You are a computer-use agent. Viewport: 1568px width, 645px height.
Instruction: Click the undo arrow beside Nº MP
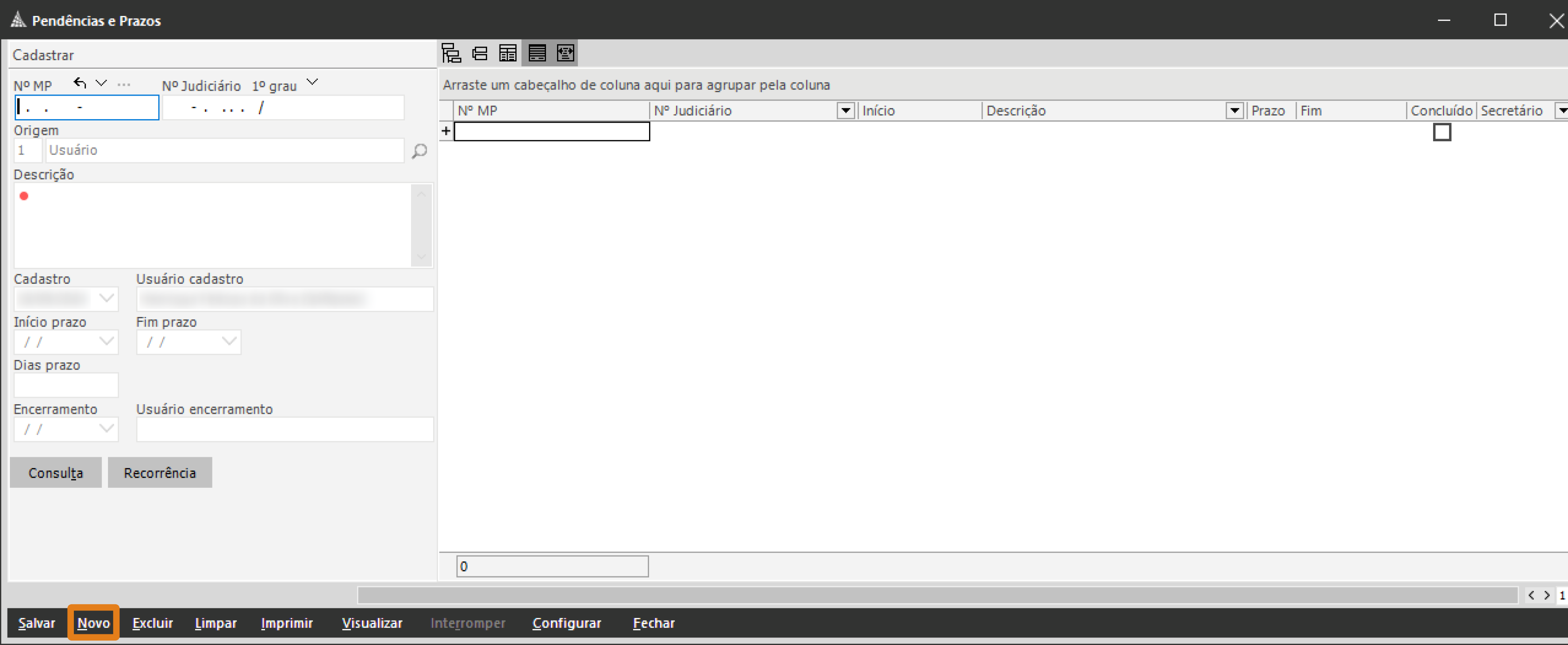tap(80, 83)
